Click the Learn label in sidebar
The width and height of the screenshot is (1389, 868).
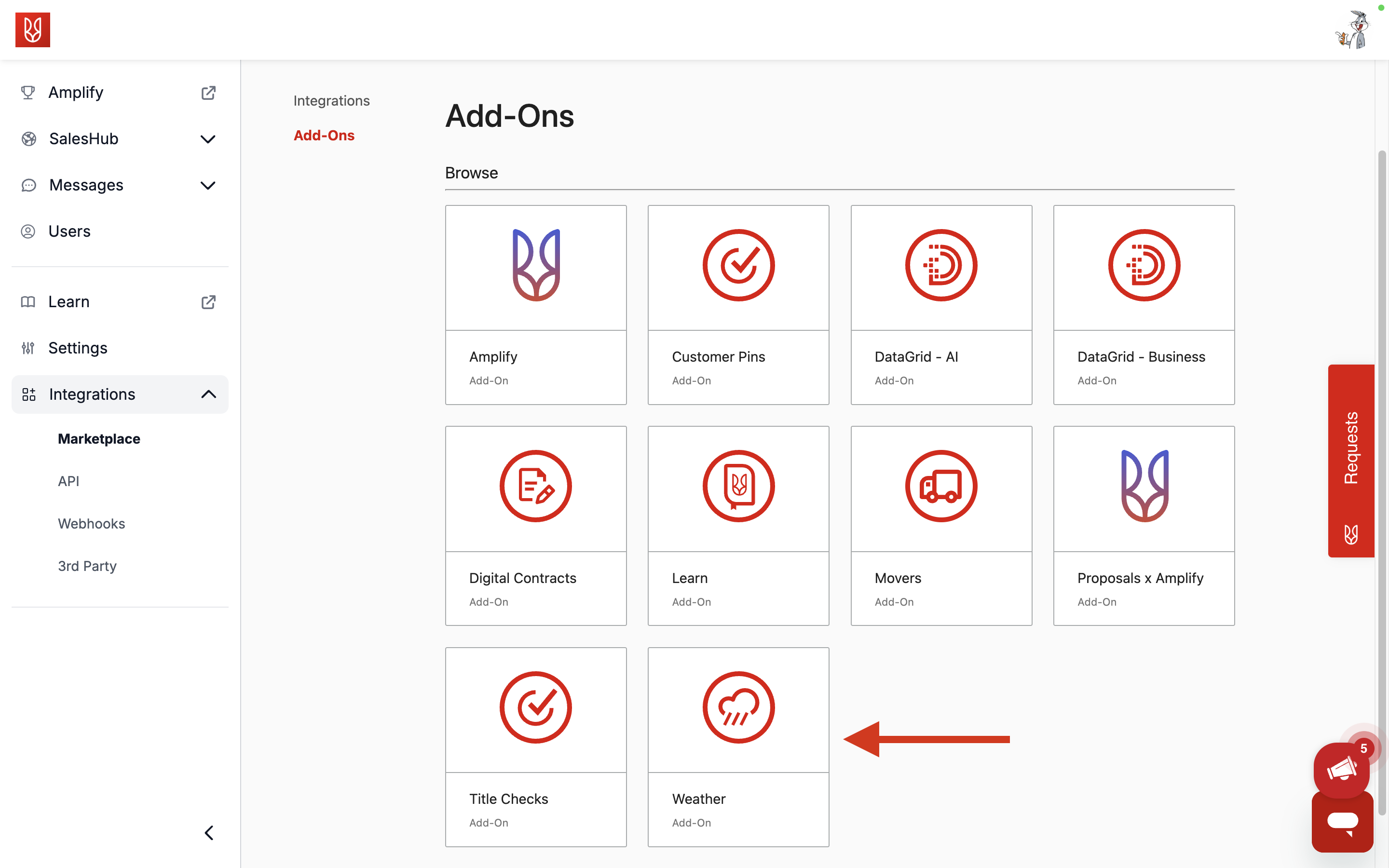69,302
